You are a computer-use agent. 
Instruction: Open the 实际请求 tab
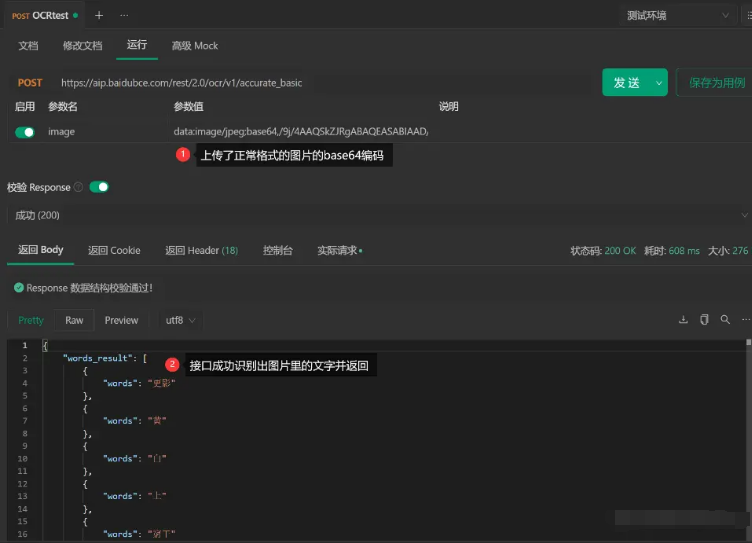340,250
